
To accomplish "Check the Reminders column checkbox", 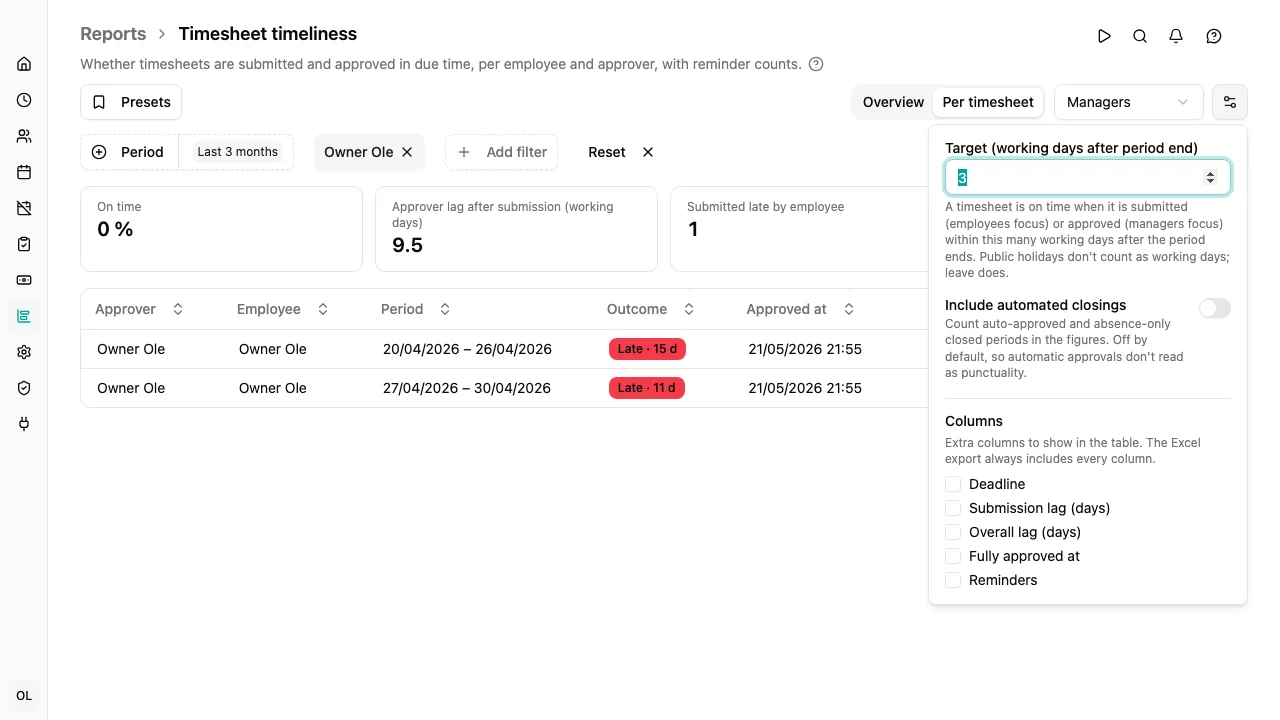I will [x=953, y=580].
